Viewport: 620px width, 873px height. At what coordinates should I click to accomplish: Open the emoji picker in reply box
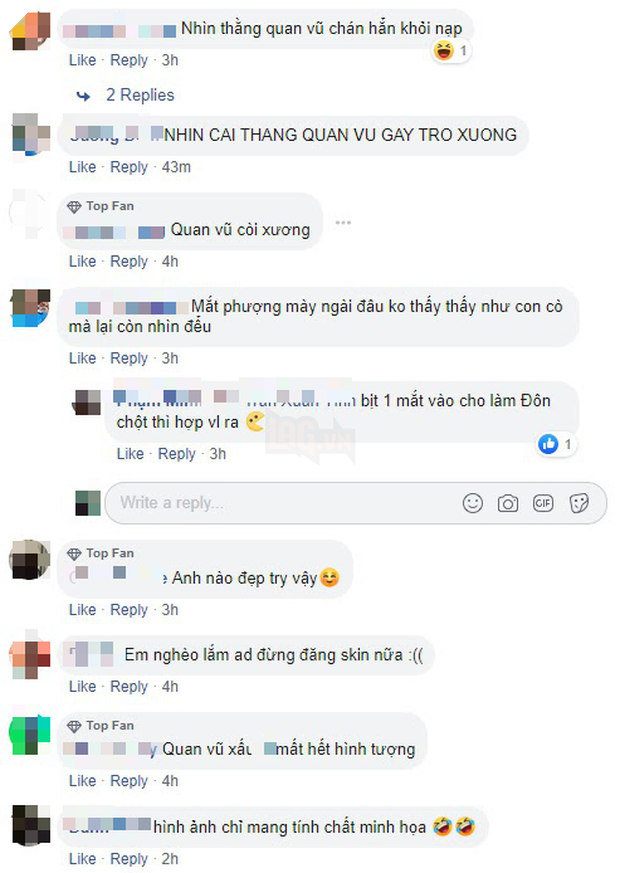[x=473, y=503]
